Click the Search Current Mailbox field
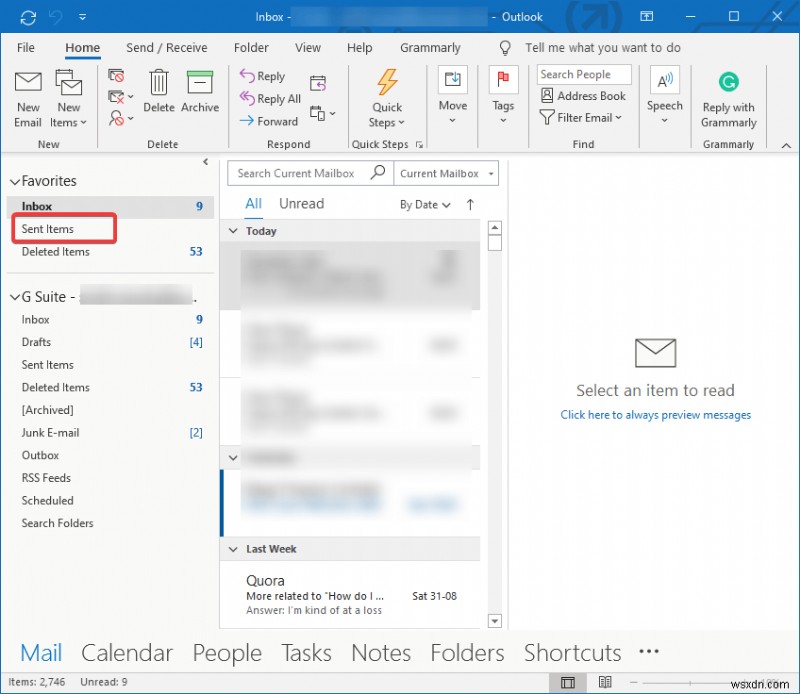Viewport: 800px width, 694px height. pyautogui.click(x=300, y=173)
